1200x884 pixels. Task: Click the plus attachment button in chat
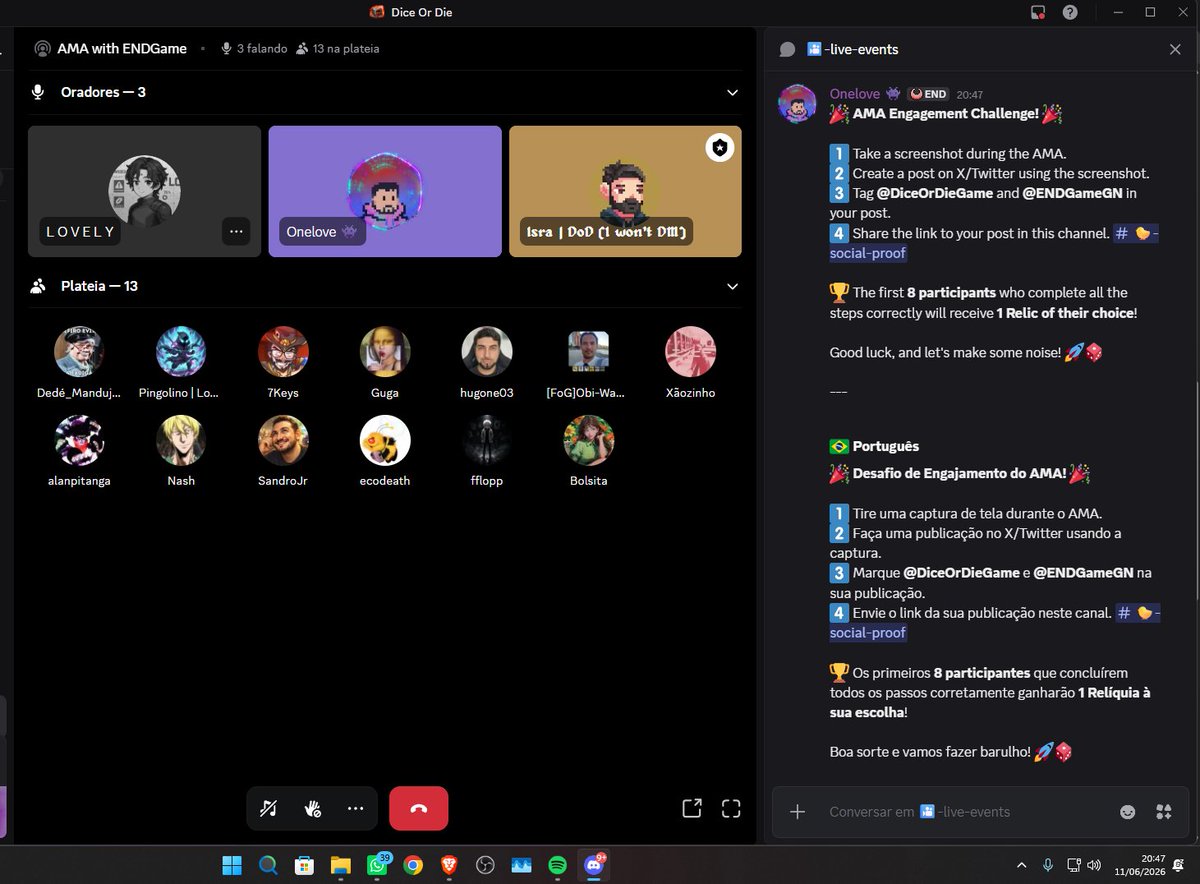click(x=797, y=812)
